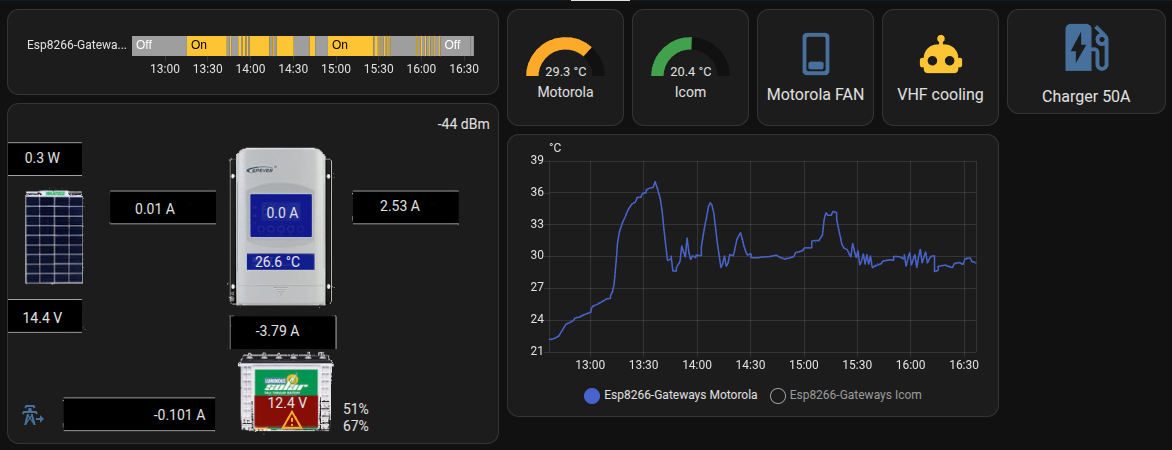Click the solar panel image

pyautogui.click(x=54, y=239)
